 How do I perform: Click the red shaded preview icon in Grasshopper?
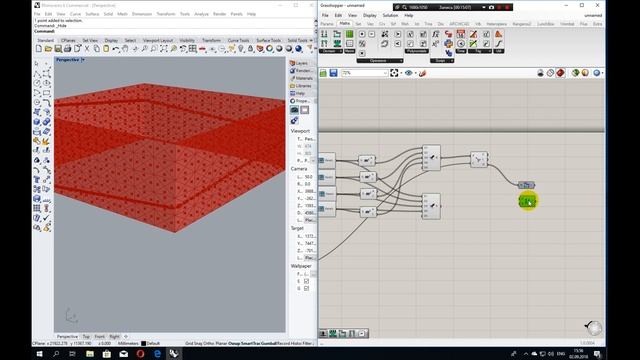(x=560, y=73)
